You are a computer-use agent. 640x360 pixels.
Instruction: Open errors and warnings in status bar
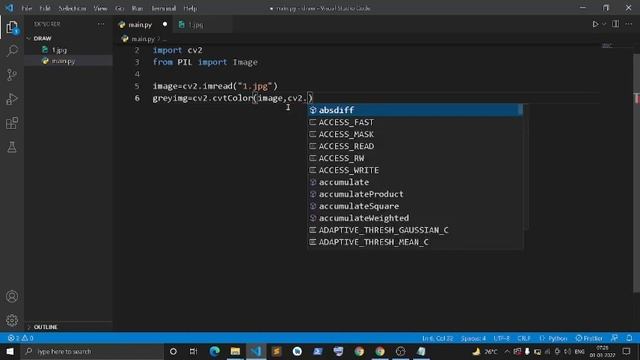point(20,338)
